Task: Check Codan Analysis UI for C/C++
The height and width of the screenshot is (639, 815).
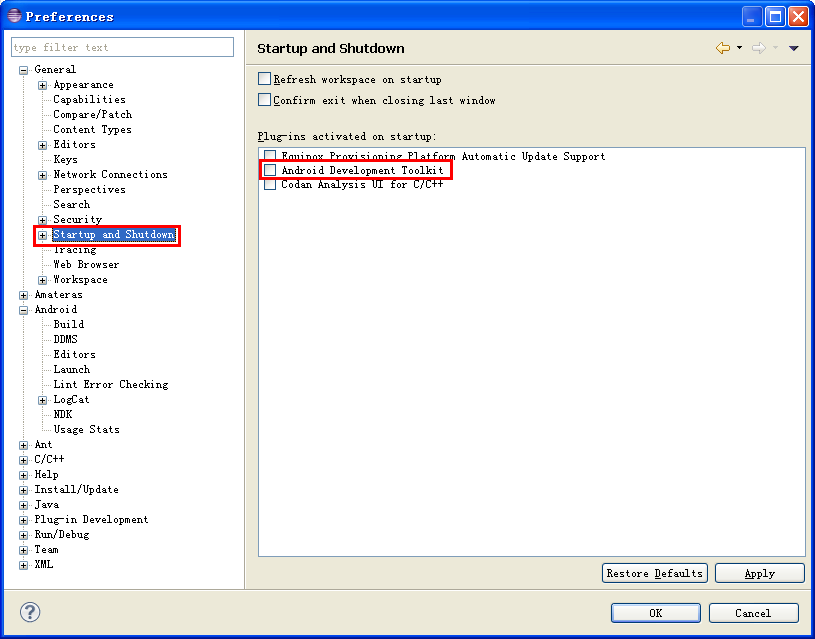Action: [270, 184]
